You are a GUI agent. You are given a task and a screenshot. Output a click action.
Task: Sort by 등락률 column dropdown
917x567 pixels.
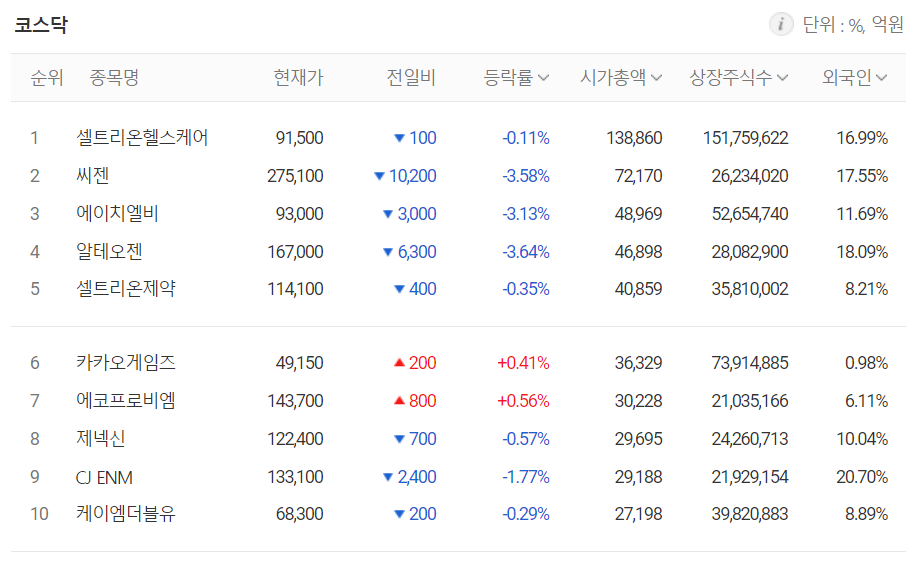(516, 77)
